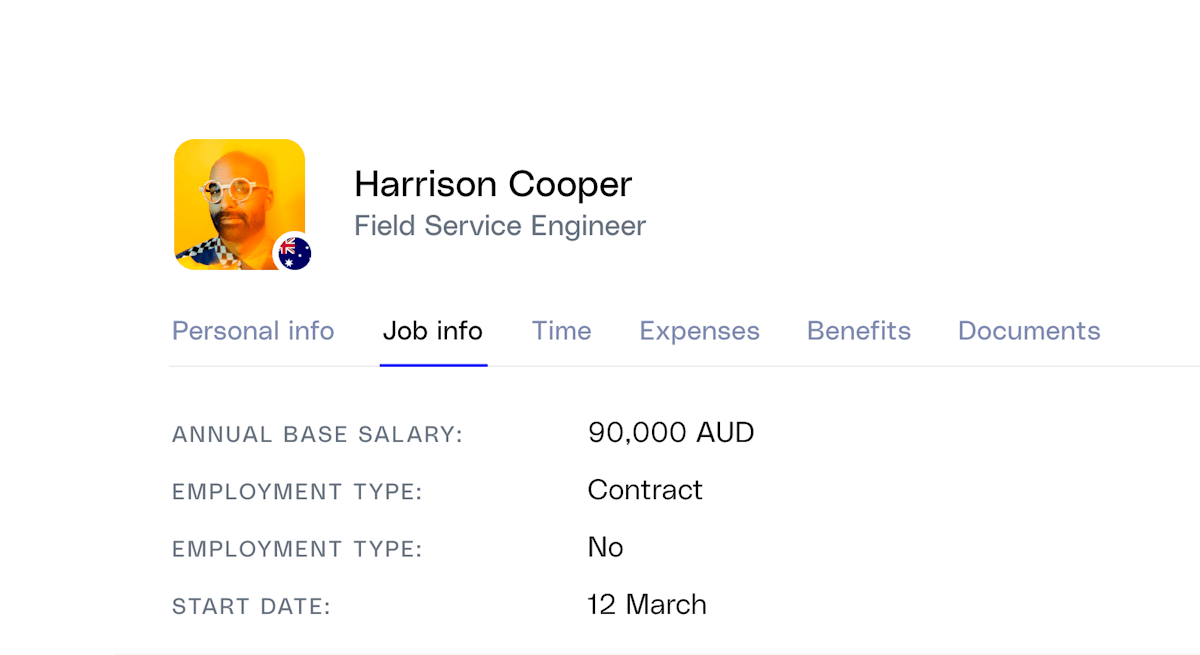Viewport: 1200px width, 655px height.
Task: Select the 90,000 AUD salary value
Action: [x=671, y=433]
